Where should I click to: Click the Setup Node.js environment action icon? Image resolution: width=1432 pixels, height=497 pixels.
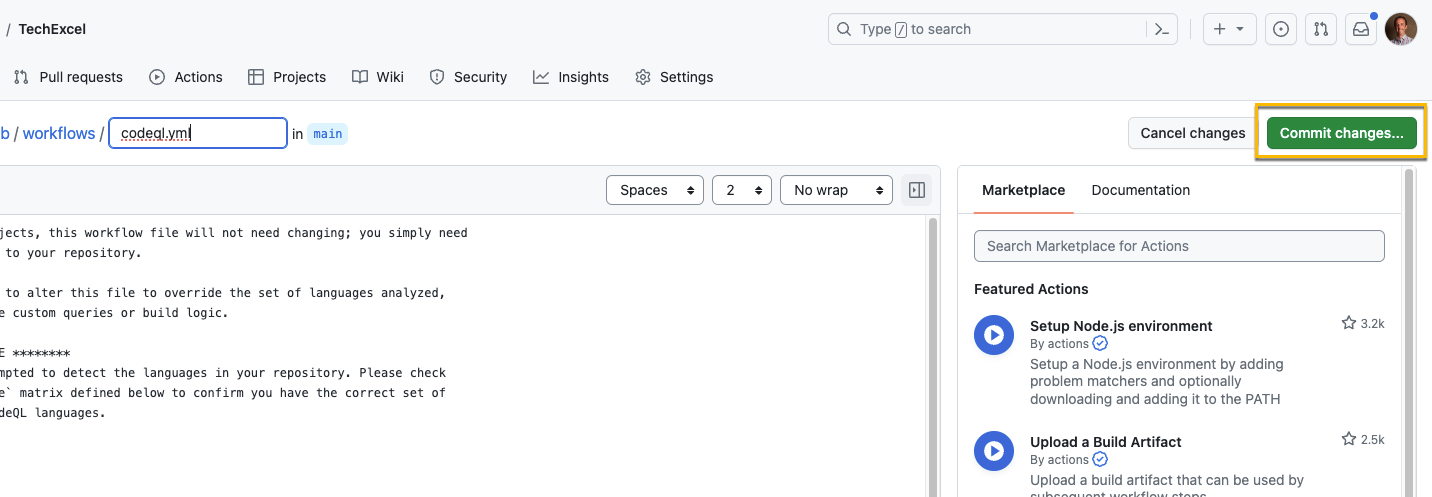click(994, 335)
